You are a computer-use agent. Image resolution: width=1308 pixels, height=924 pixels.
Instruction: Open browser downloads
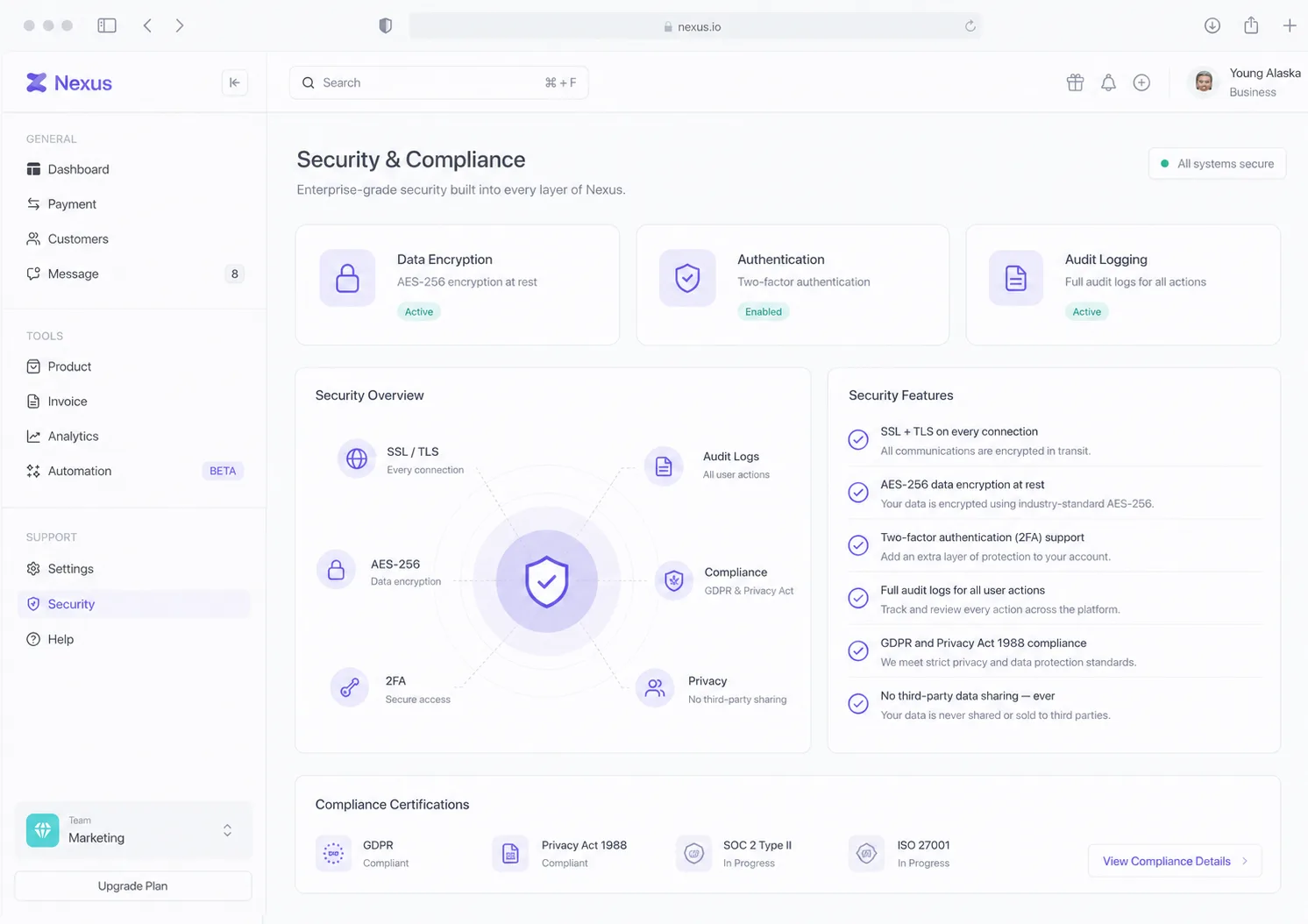coord(1212,25)
